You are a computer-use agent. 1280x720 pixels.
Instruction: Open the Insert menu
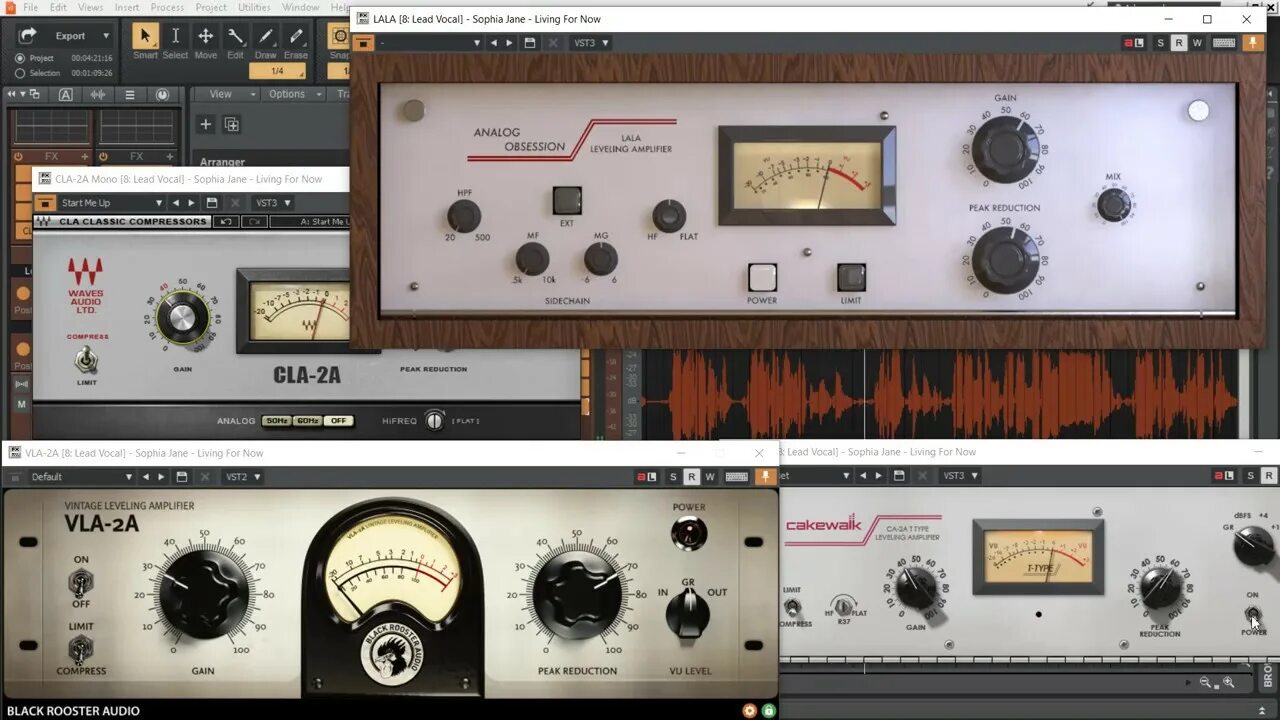(127, 7)
